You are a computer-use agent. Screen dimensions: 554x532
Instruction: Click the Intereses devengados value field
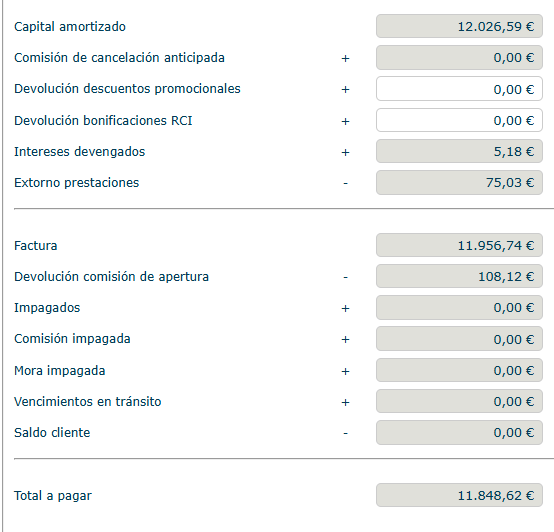[459, 151]
